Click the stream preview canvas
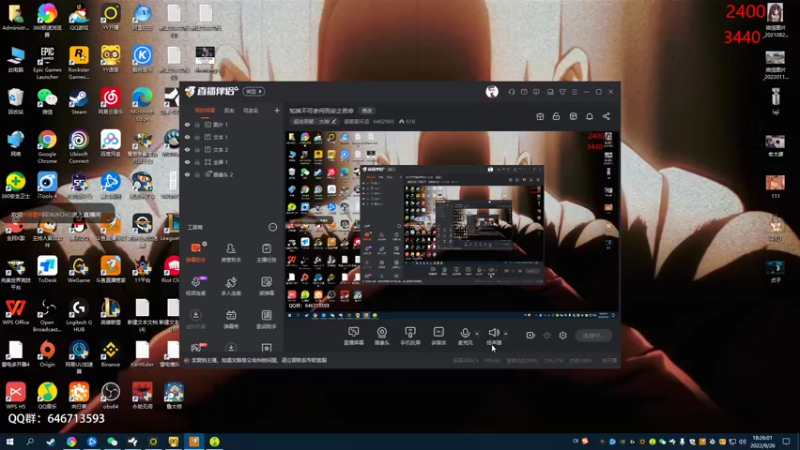This screenshot has width=800, height=450. [451, 225]
